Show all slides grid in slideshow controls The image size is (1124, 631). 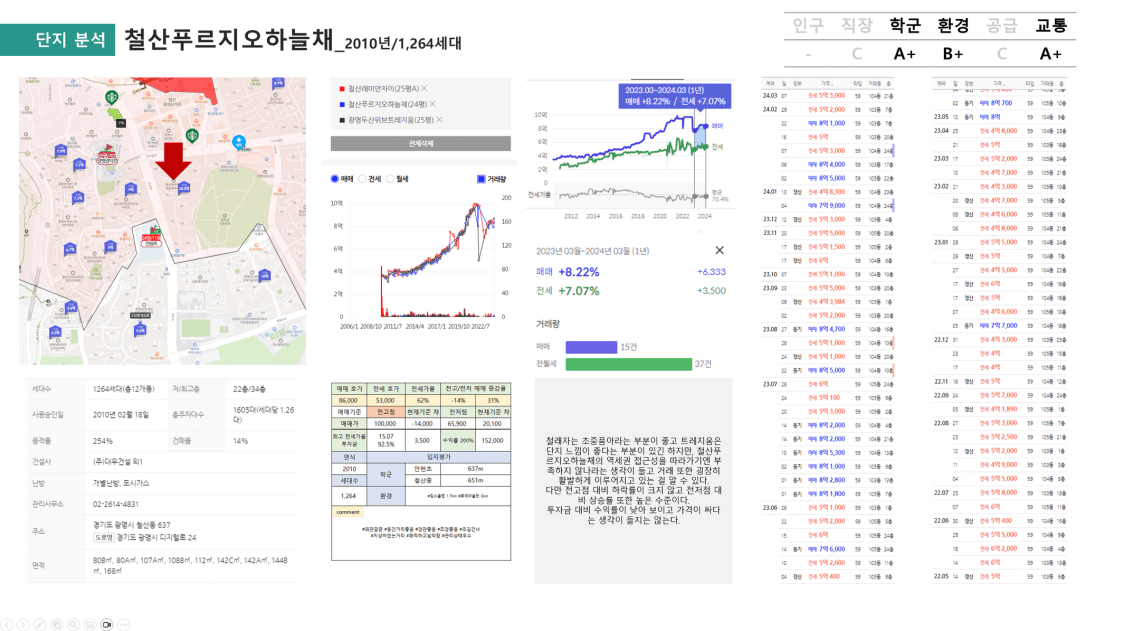coord(57,625)
